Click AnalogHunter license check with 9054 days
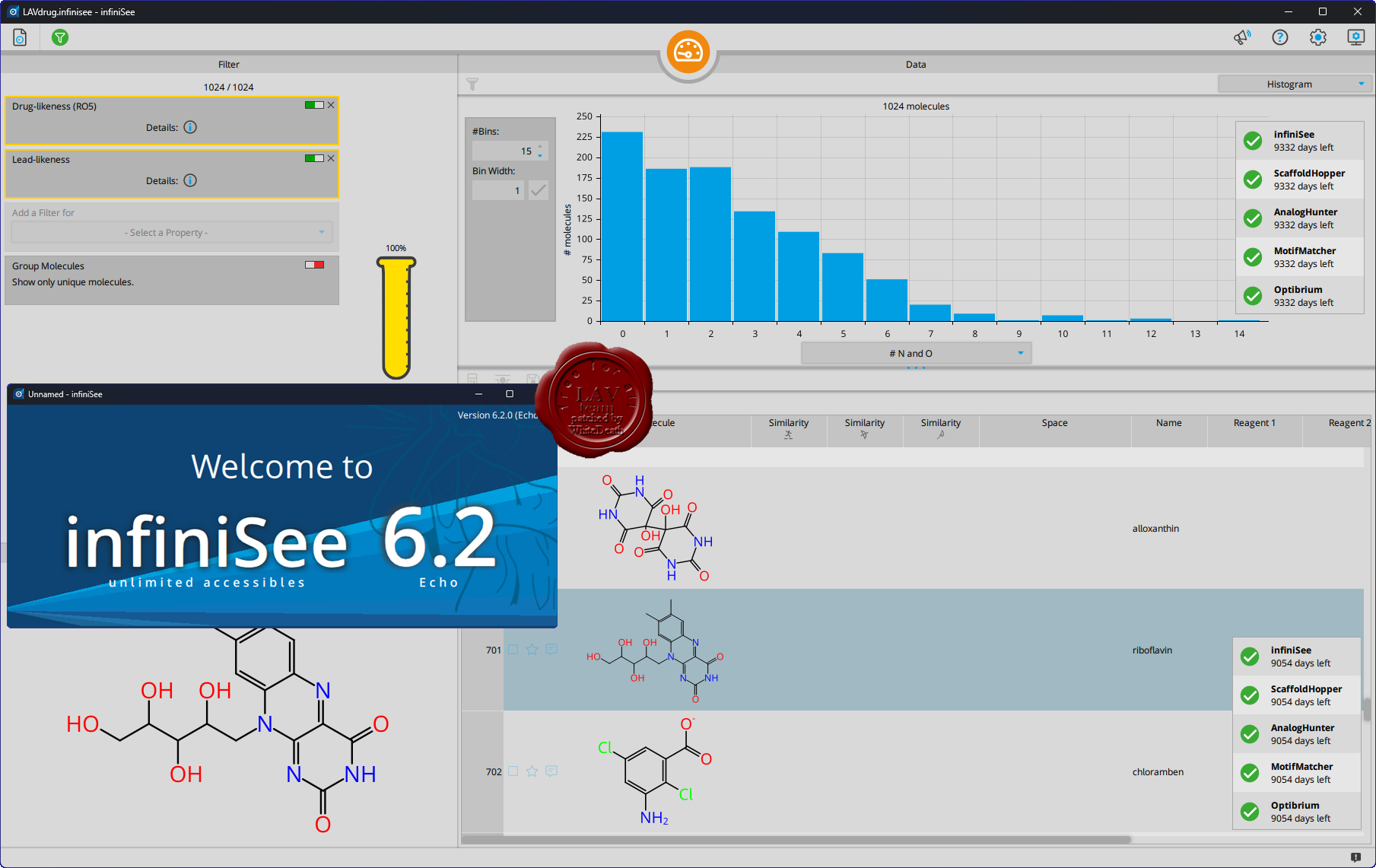The width and height of the screenshot is (1376, 868). [x=1250, y=734]
